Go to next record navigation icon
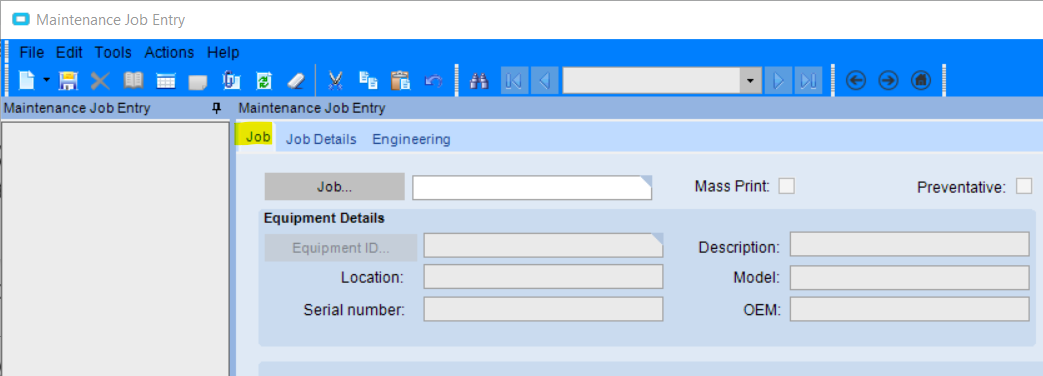Image resolution: width=1043 pixels, height=376 pixels. click(778, 81)
